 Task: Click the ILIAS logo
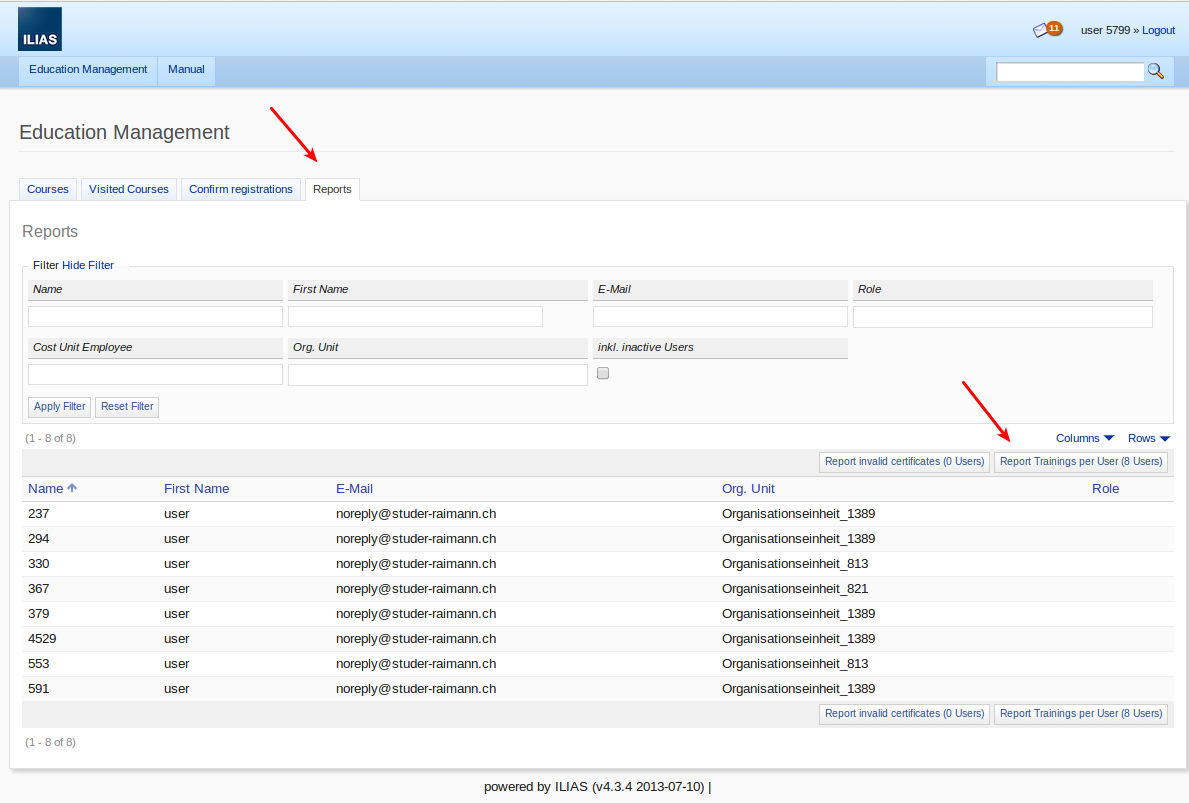(x=40, y=29)
